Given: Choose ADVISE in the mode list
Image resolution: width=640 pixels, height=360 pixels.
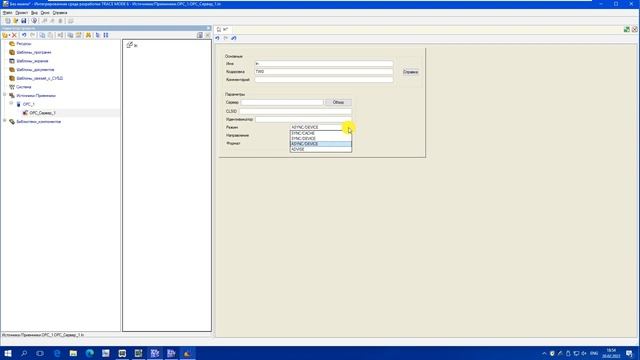Looking at the screenshot, I should click(321, 149).
